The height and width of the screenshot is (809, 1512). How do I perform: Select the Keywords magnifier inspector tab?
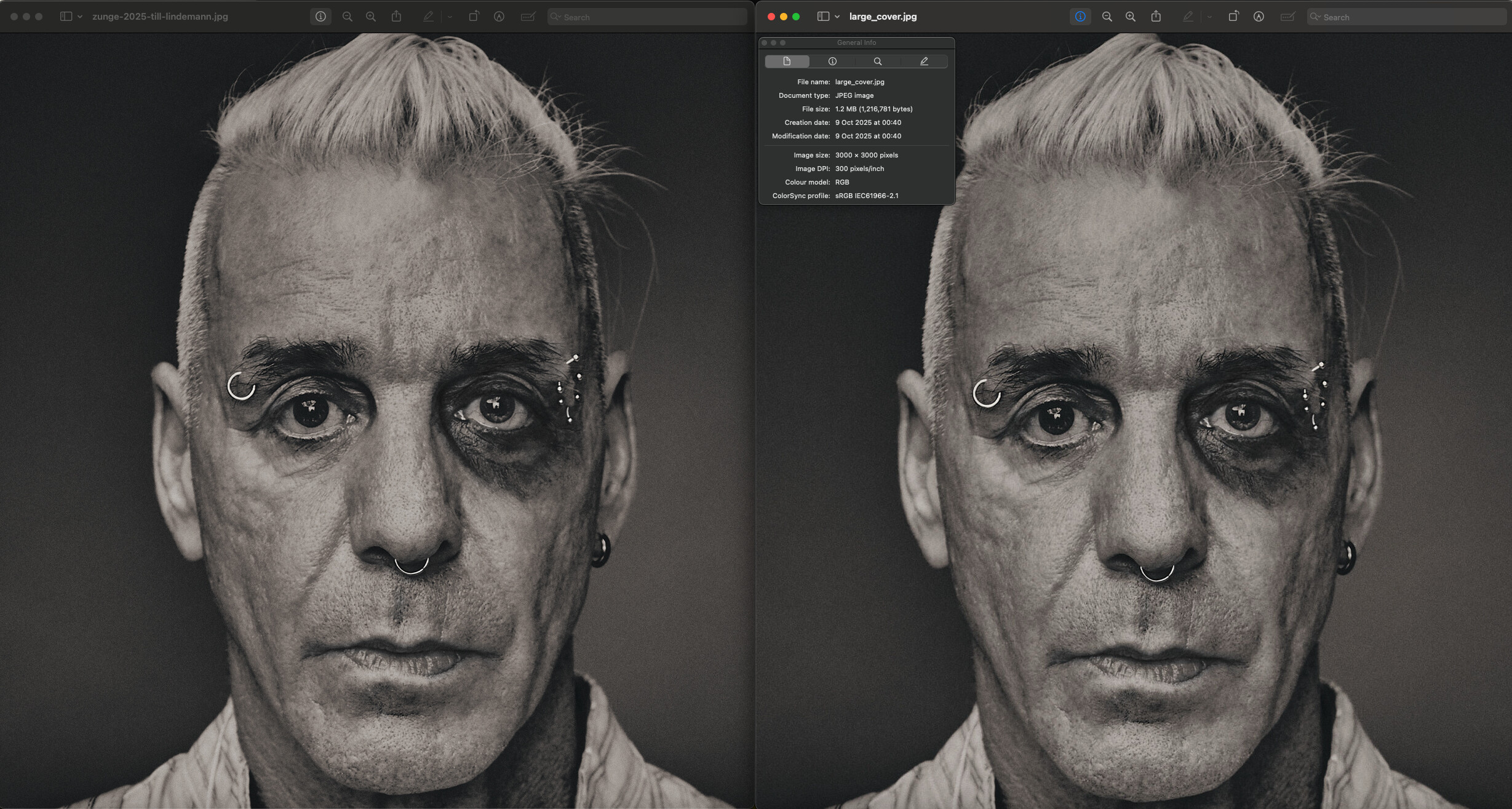[x=878, y=61]
